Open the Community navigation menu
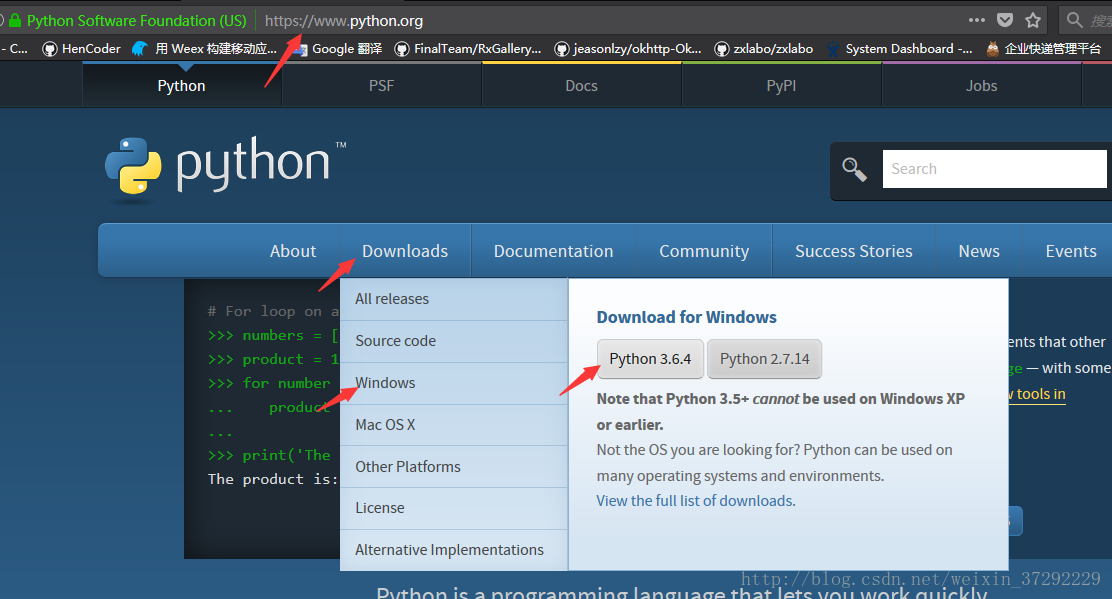Image resolution: width=1112 pixels, height=599 pixels. 704,251
